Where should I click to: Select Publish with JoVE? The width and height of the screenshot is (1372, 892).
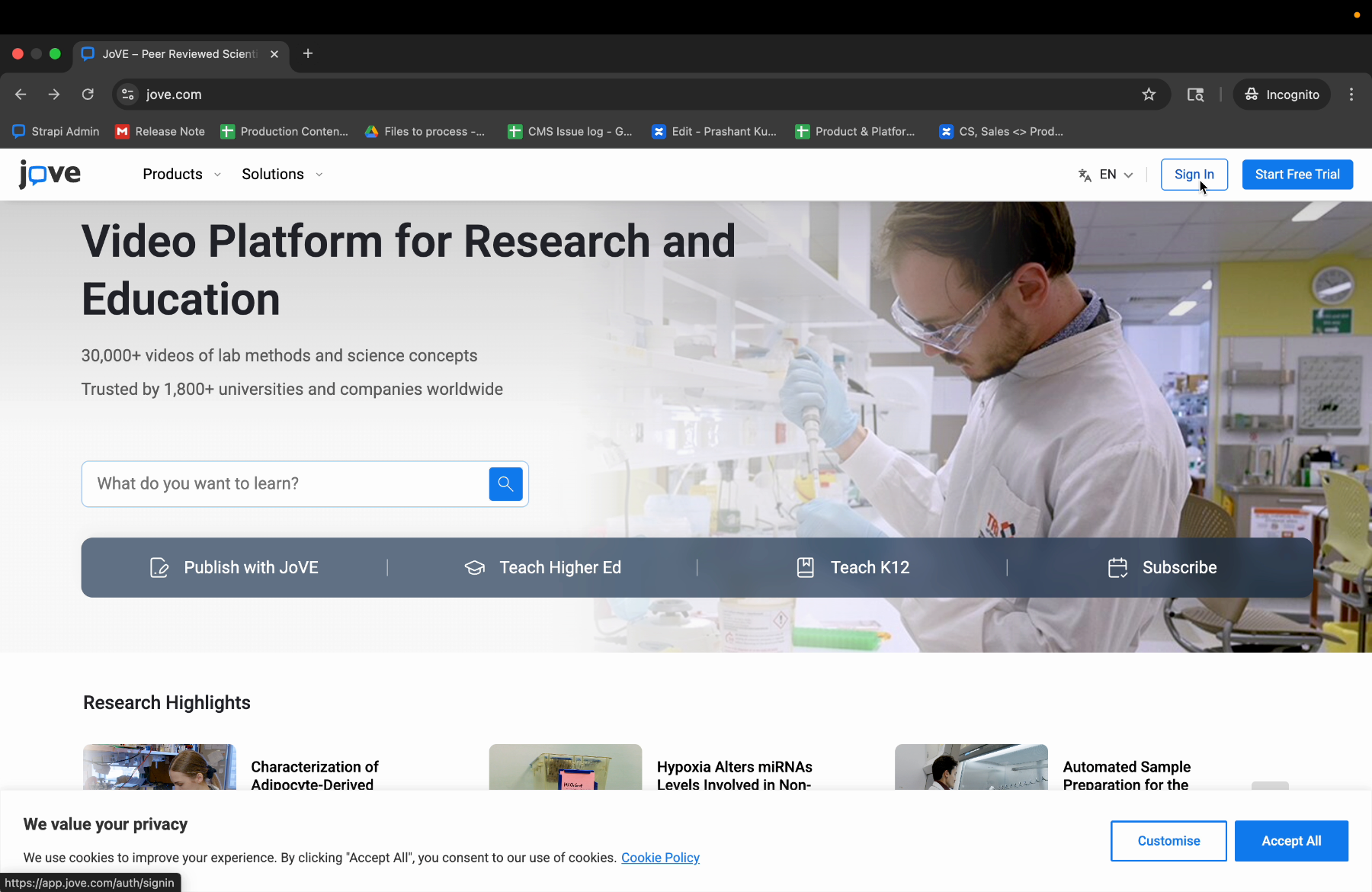(235, 568)
